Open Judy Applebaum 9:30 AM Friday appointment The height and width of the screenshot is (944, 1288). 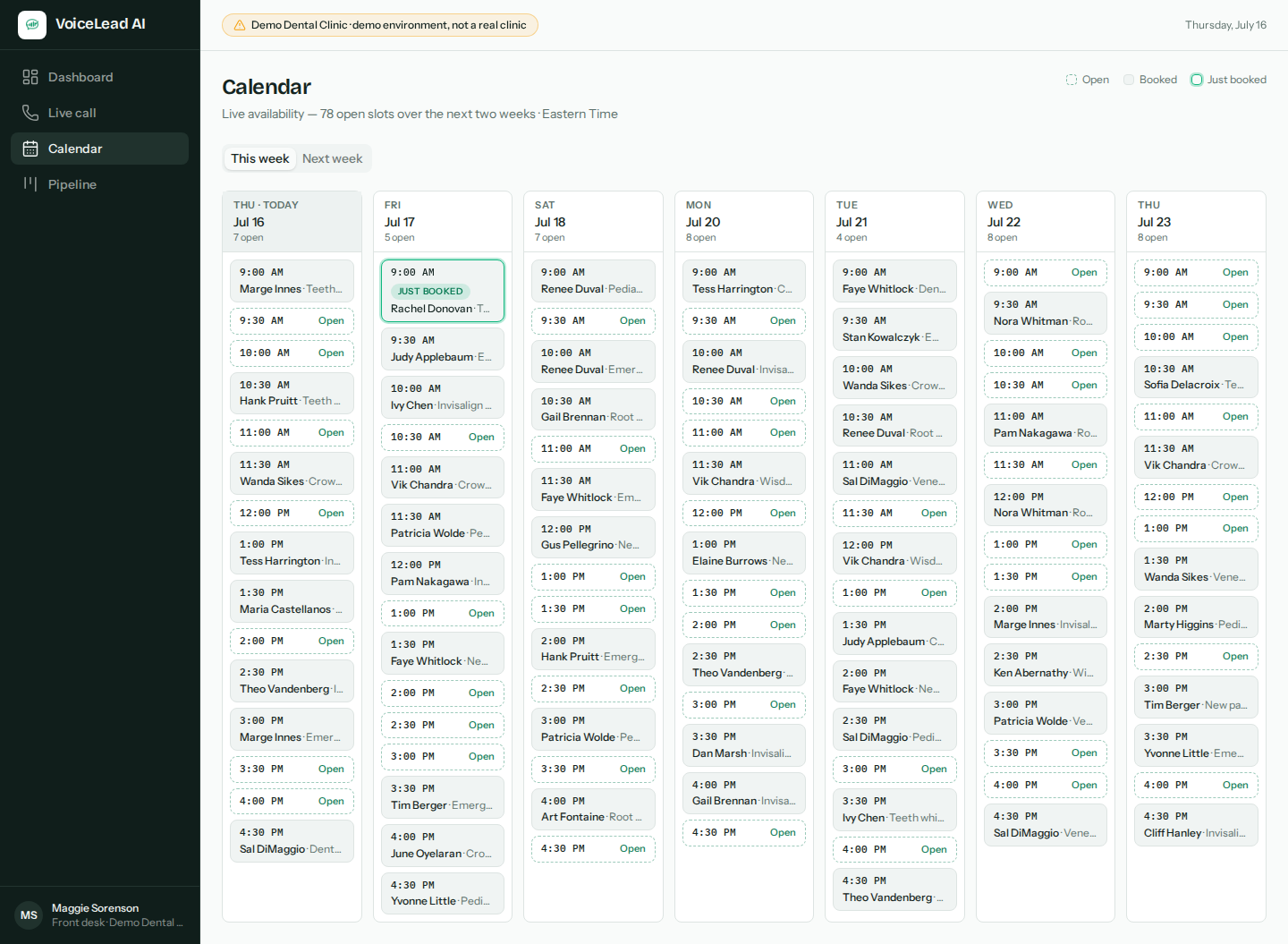(x=443, y=349)
